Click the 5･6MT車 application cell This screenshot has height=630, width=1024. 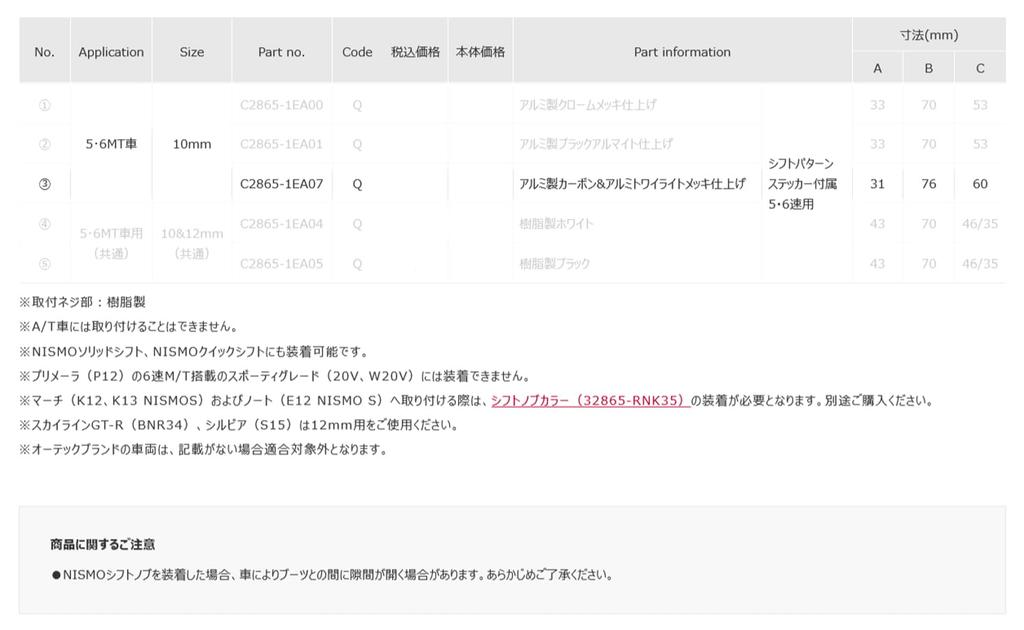tap(111, 144)
